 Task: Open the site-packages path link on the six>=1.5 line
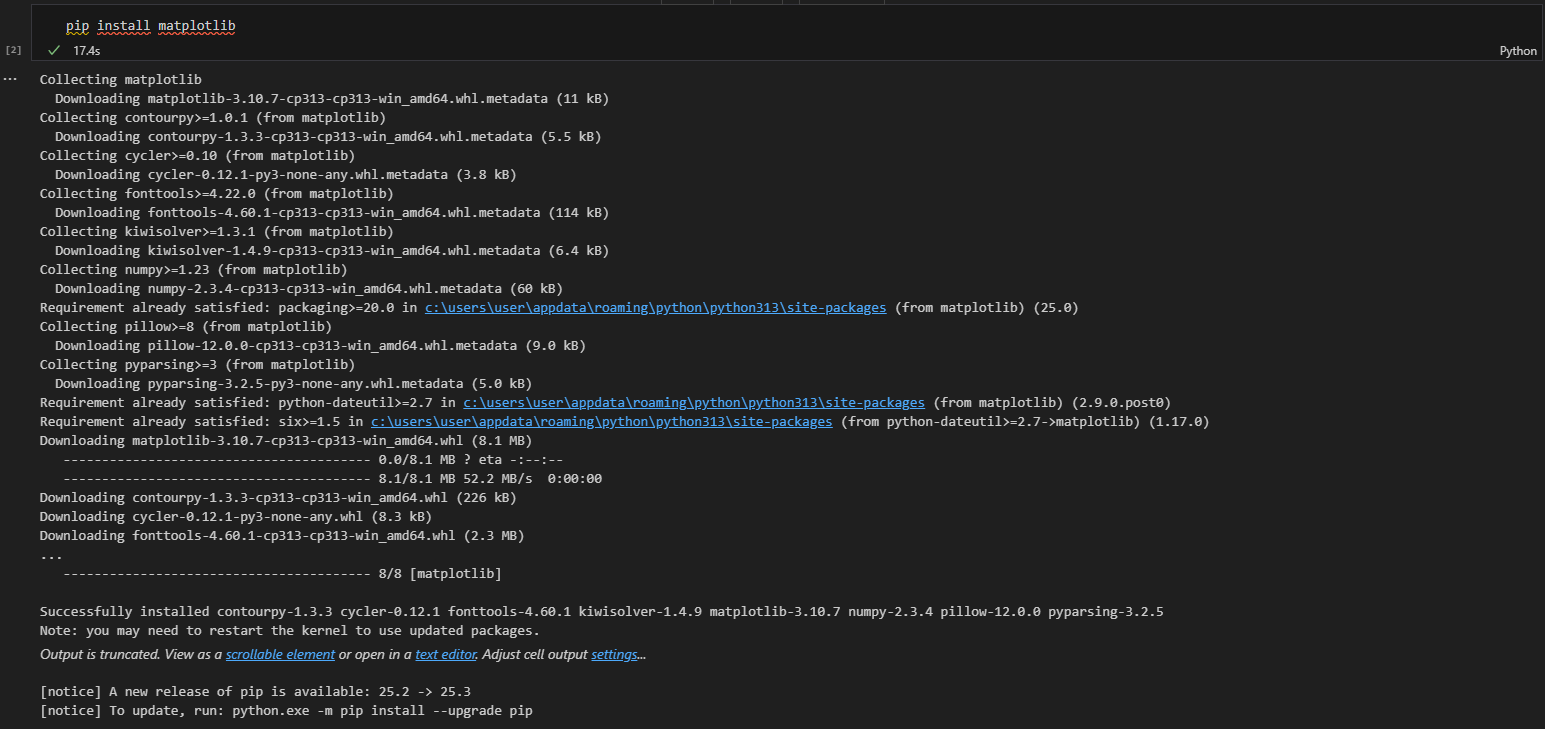click(x=601, y=422)
